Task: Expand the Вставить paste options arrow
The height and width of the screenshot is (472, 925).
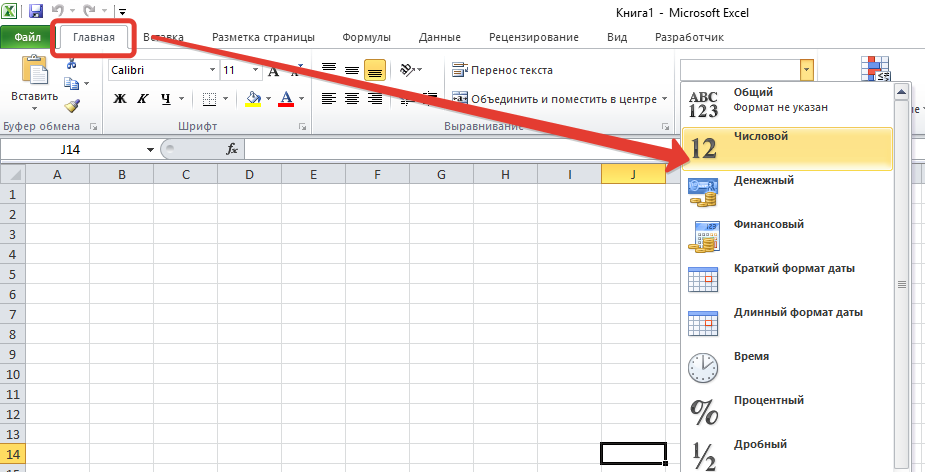Action: [34, 109]
